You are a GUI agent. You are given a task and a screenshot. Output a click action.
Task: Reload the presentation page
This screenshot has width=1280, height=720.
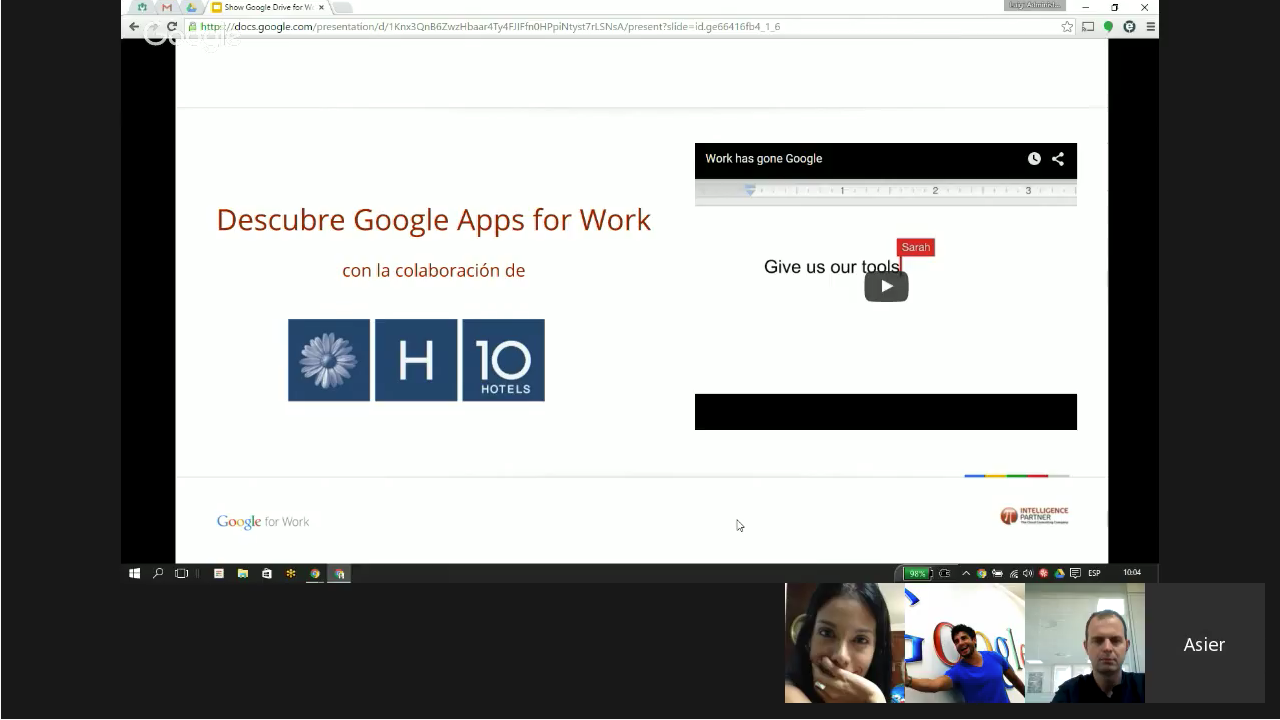172,27
